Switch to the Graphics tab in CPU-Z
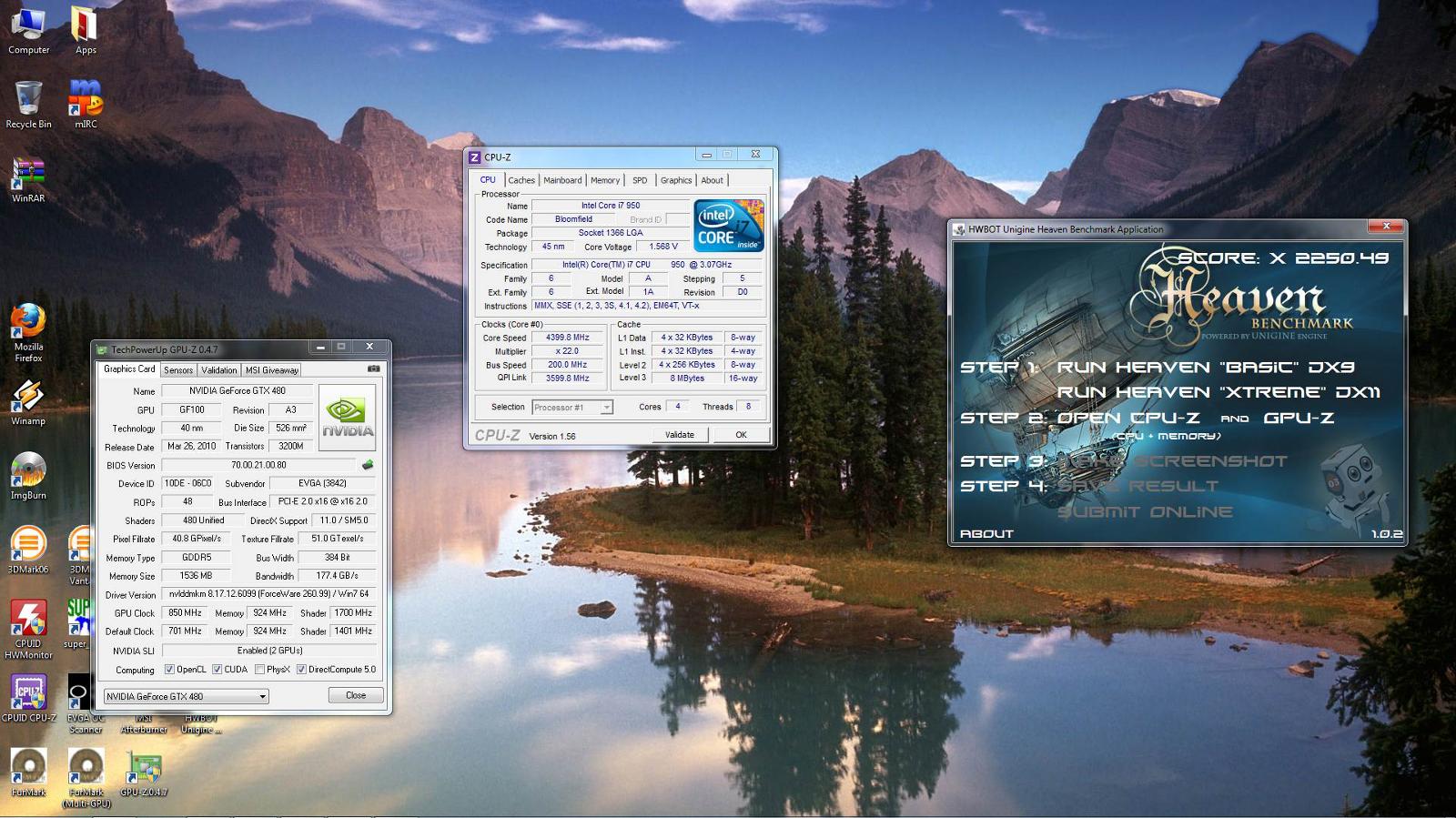The image size is (1456, 818). 676,180
